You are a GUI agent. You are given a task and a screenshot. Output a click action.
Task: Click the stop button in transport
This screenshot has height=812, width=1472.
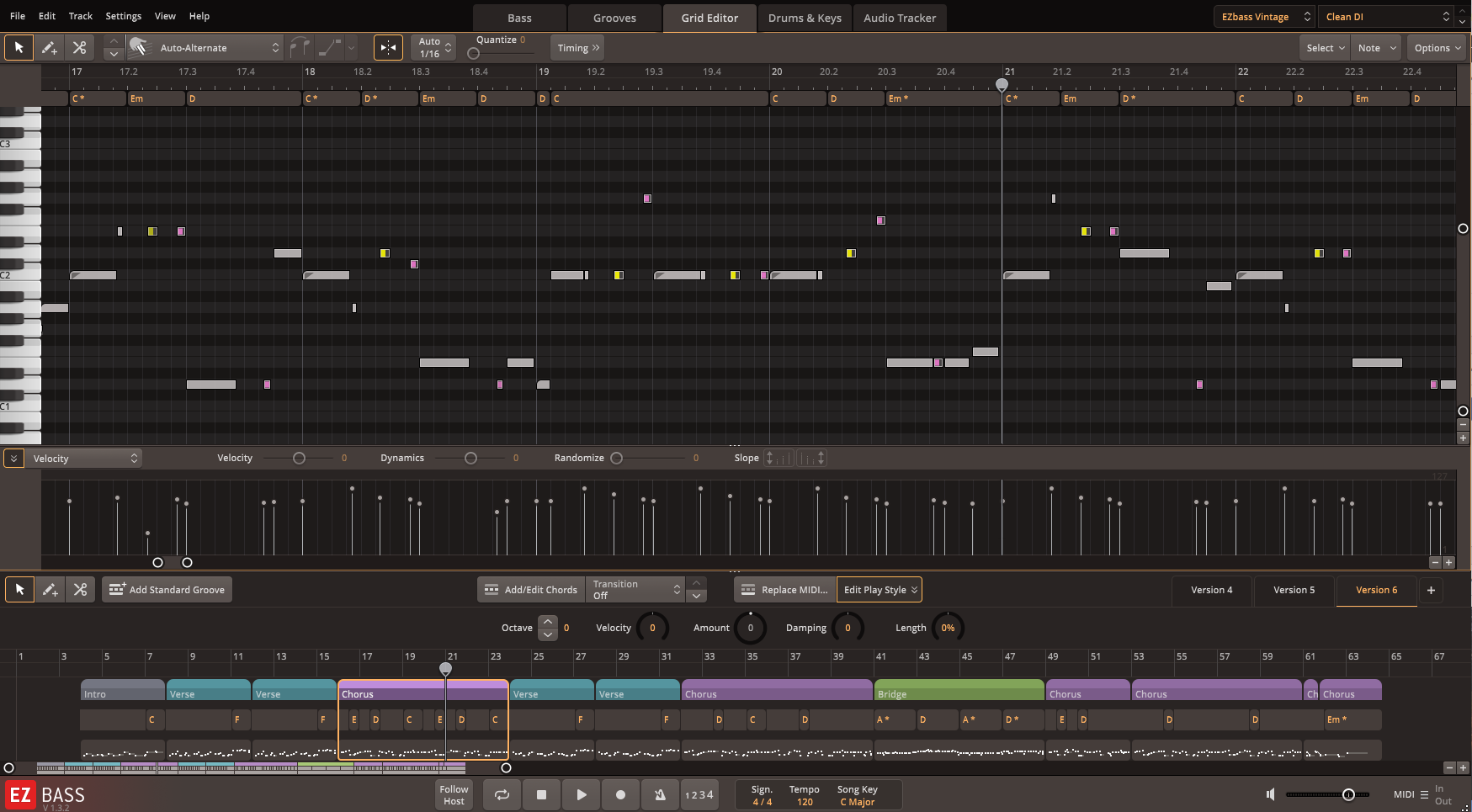click(x=541, y=794)
